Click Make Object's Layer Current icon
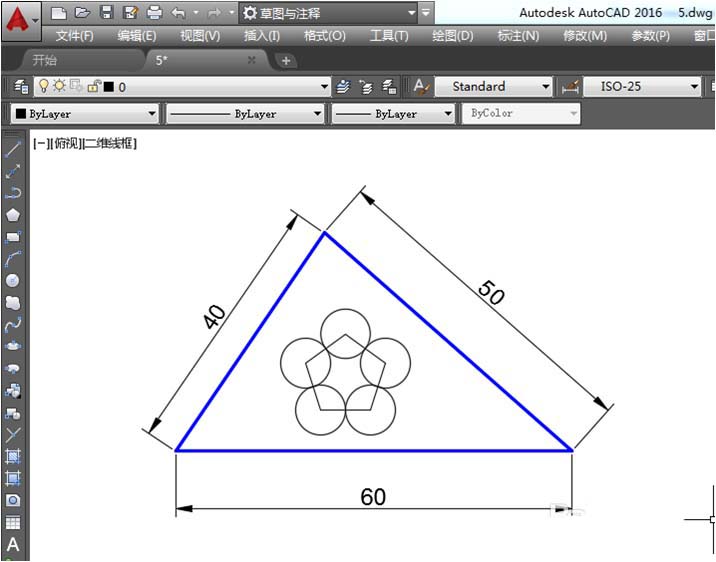 tap(343, 86)
